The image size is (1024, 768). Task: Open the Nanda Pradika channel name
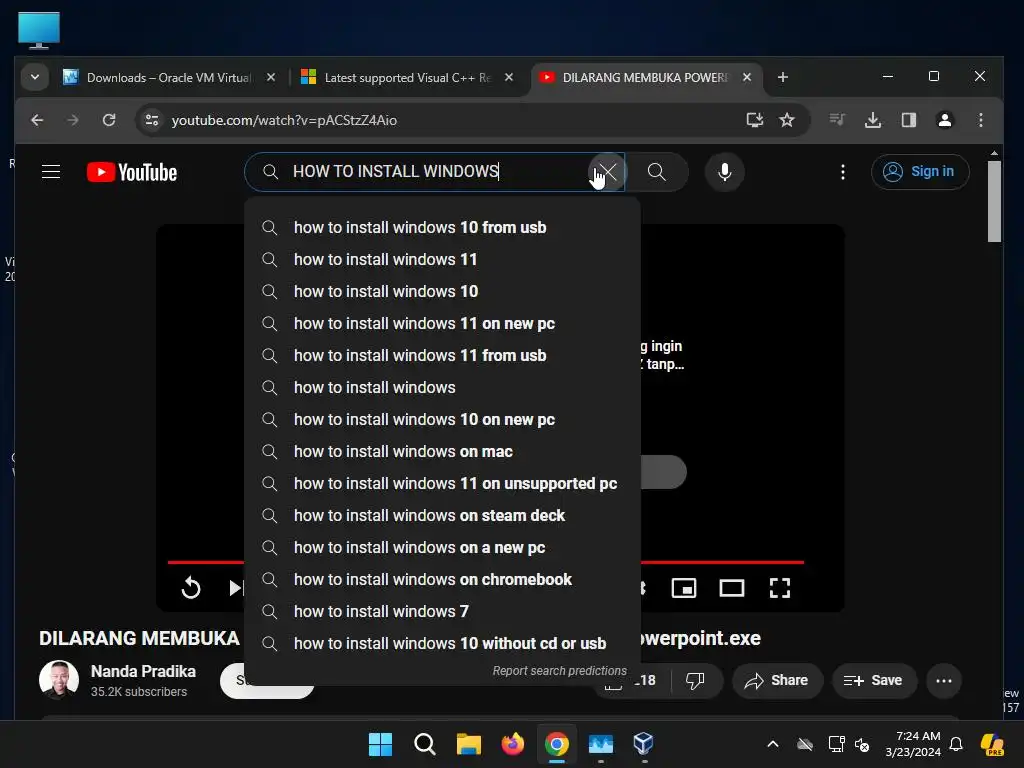coord(143,671)
